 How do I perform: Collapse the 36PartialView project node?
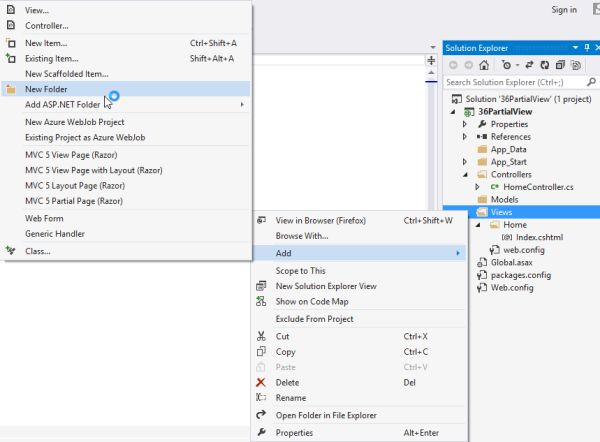pyautogui.click(x=453, y=112)
